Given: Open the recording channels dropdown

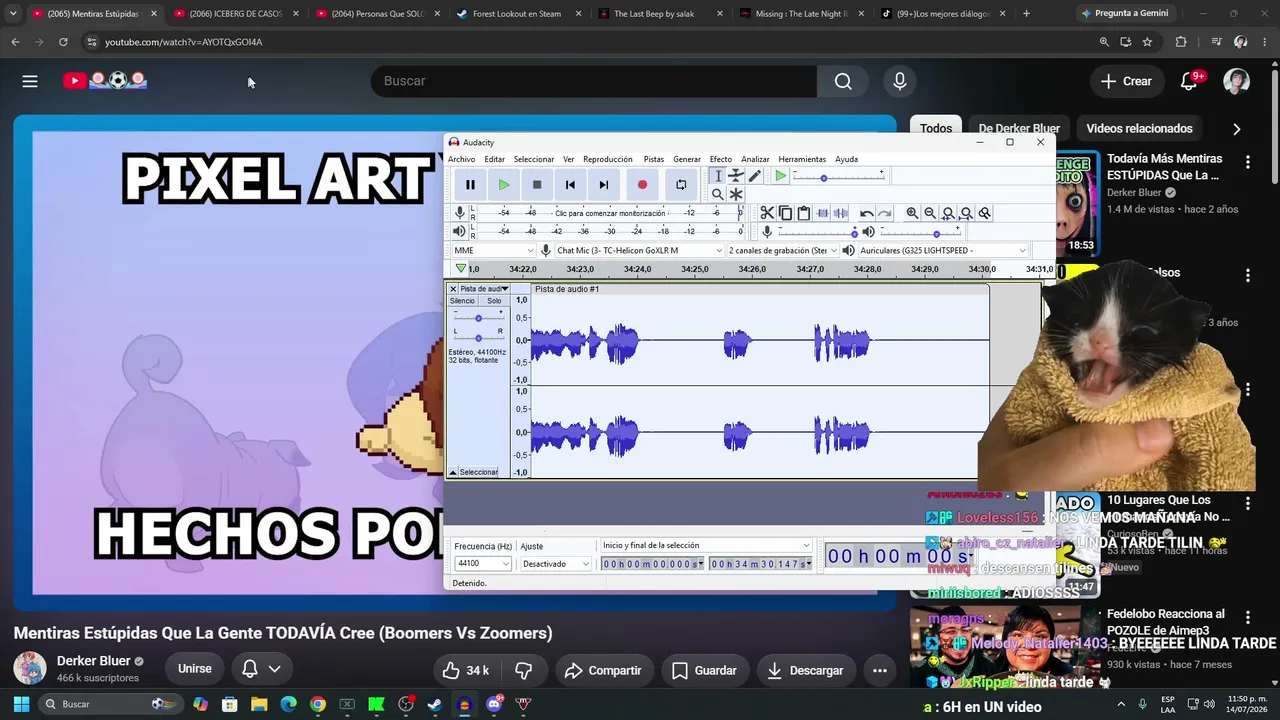Looking at the screenshot, I should (x=783, y=250).
